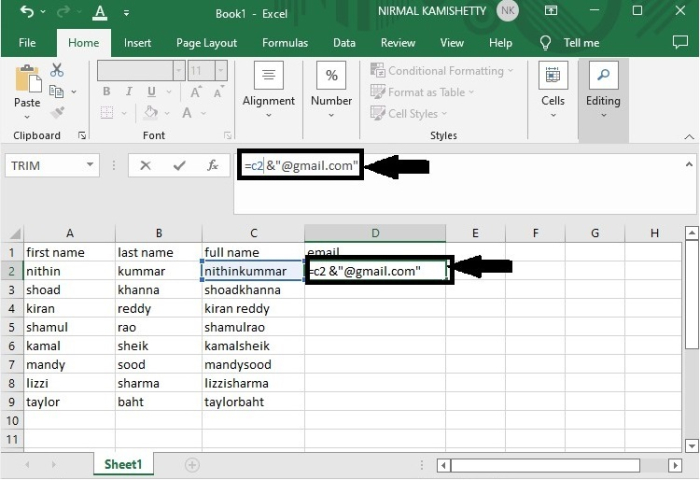Open Clipboard dialog launcher
The image size is (700, 480).
tap(82, 135)
